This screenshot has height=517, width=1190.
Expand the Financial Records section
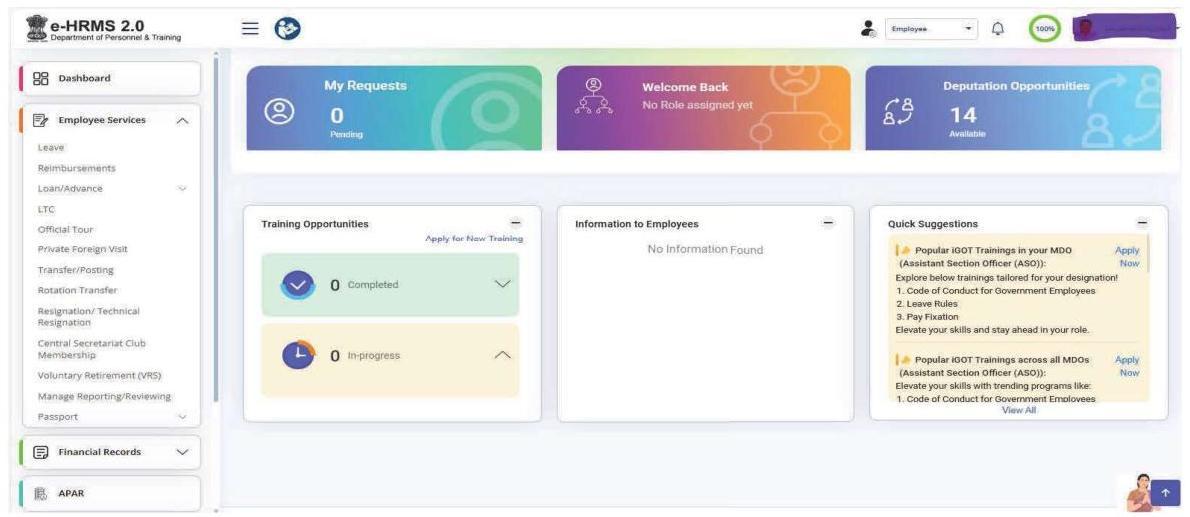(x=182, y=451)
